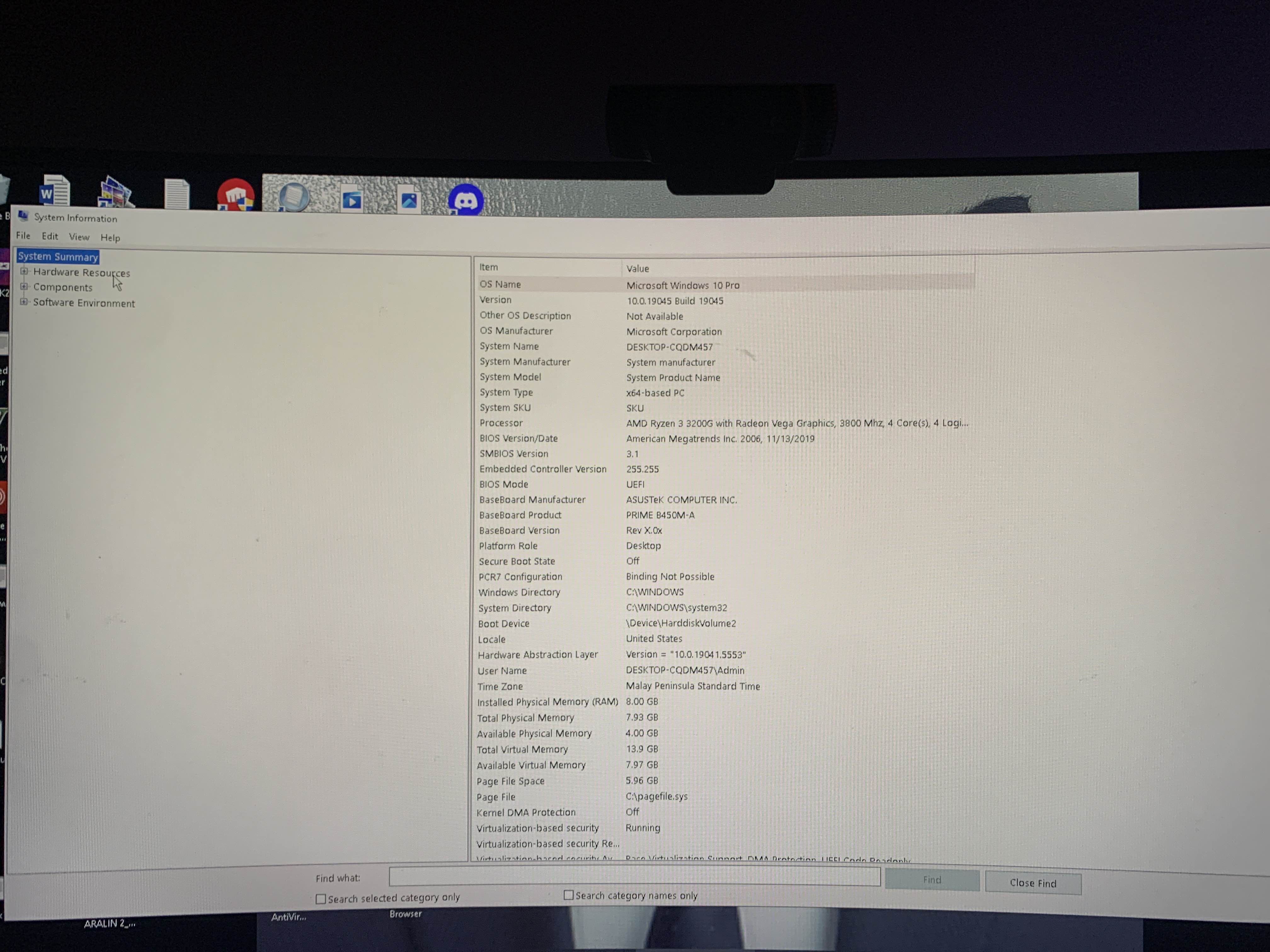1270x952 pixels.
Task: Select the Locale row
Action: [x=726, y=639]
